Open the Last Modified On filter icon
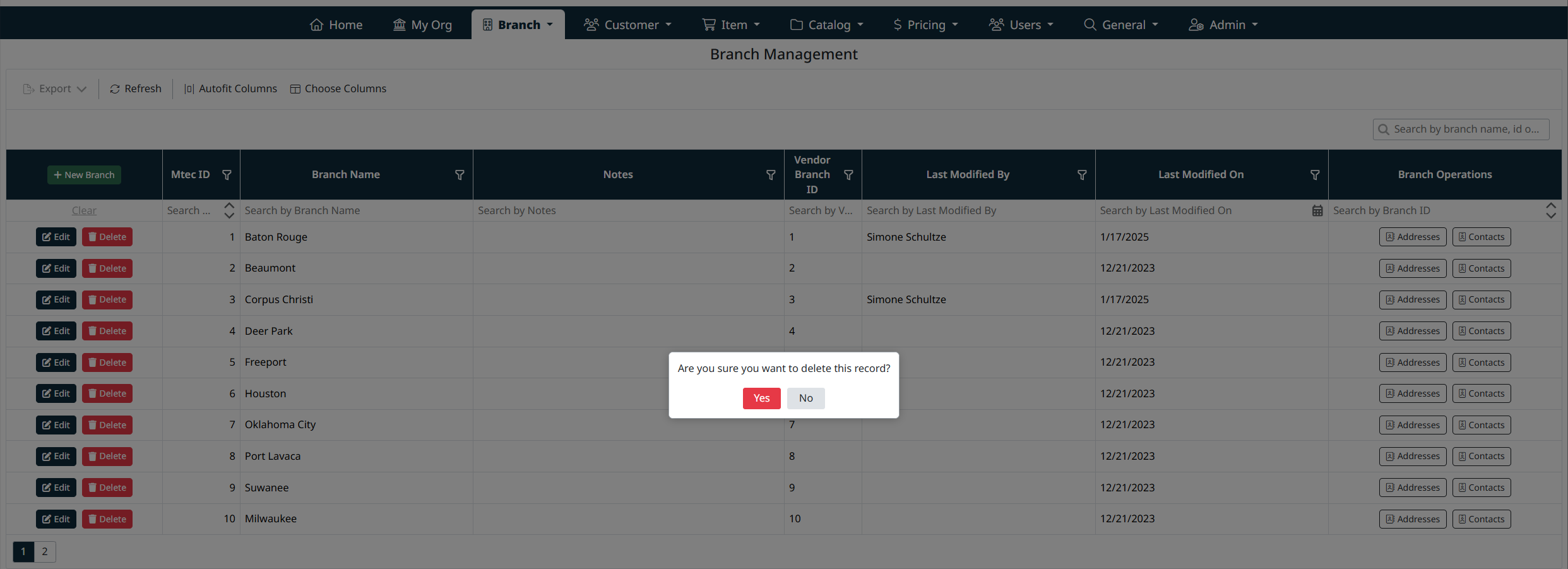This screenshot has height=569, width=1568. click(x=1315, y=175)
